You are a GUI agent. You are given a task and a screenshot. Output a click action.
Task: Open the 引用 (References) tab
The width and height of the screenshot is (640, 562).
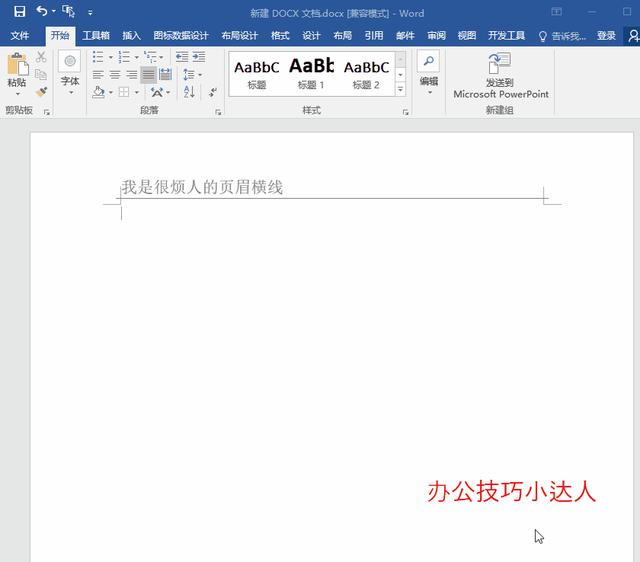(x=374, y=36)
